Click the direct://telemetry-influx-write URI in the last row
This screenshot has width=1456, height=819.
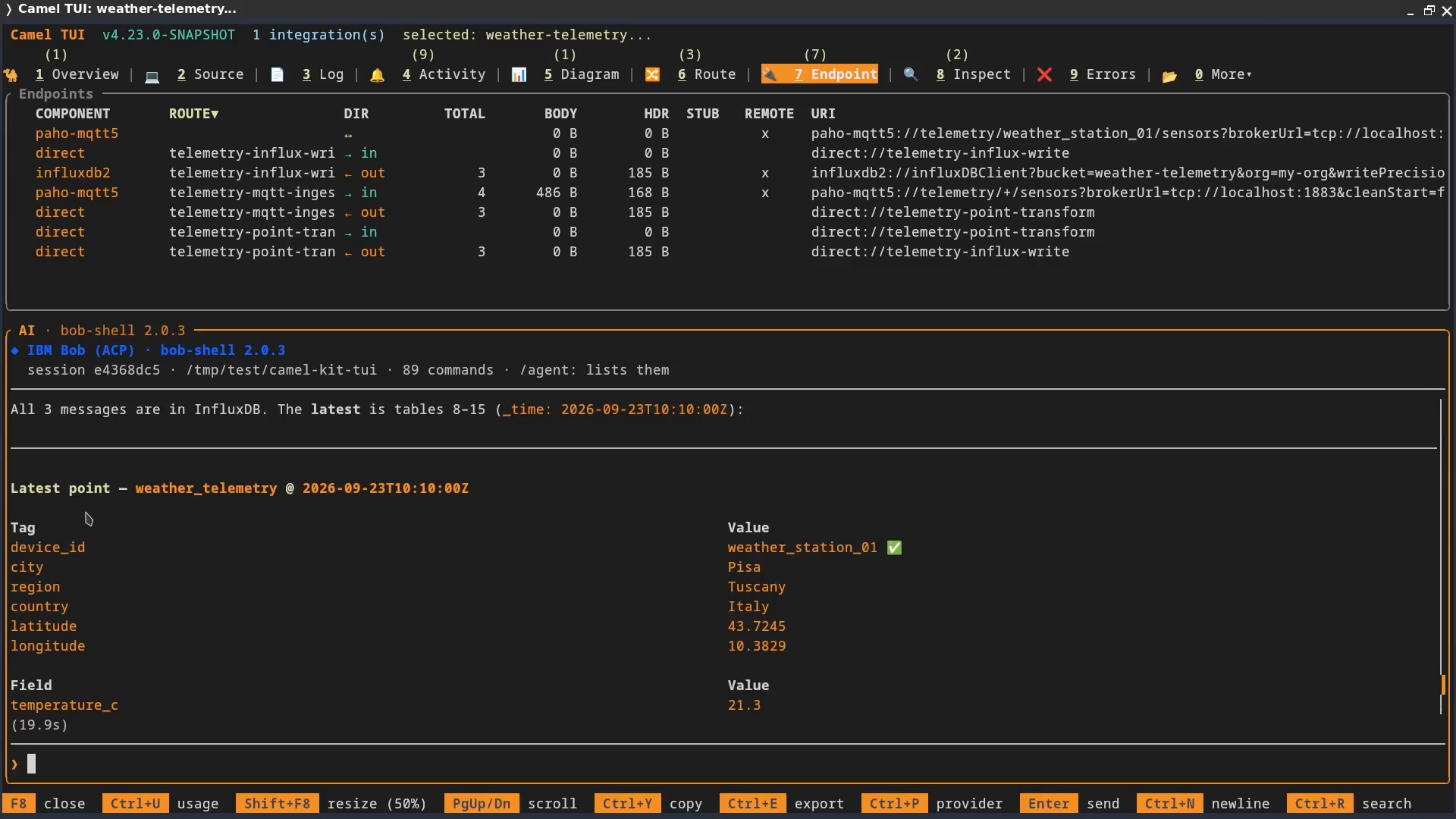tap(940, 252)
